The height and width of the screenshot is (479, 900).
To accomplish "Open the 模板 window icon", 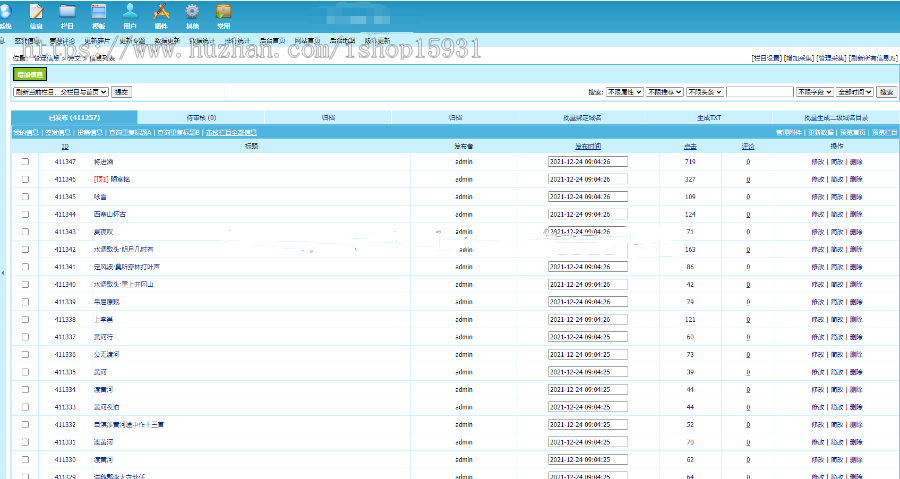I will coord(99,16).
